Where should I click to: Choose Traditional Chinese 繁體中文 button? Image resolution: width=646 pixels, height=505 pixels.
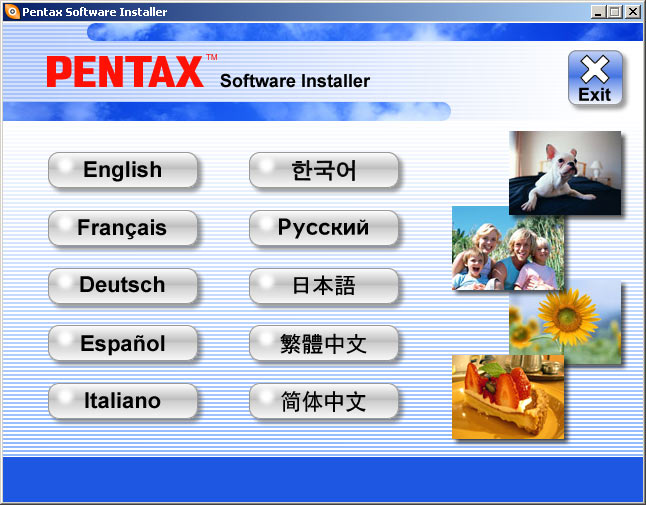pos(324,343)
